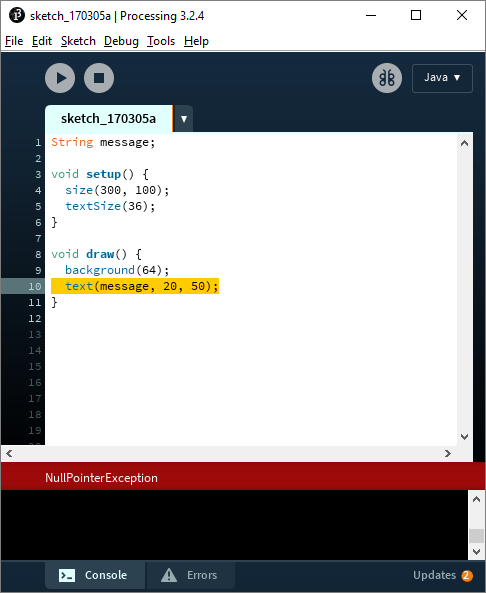Click on 'String message;' code line

(x=103, y=142)
